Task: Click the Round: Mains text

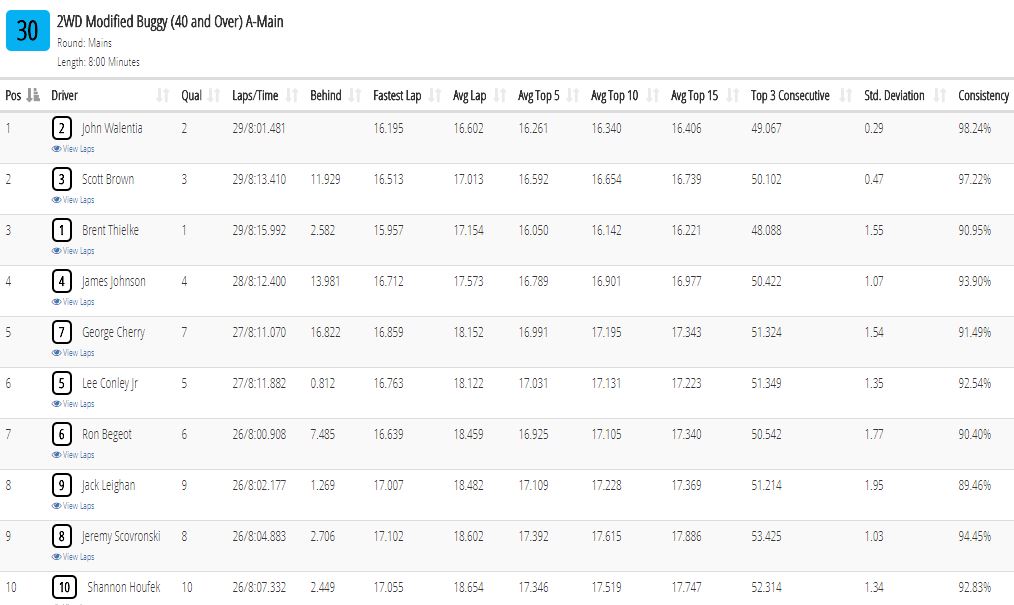Action: pyautogui.click(x=84, y=43)
